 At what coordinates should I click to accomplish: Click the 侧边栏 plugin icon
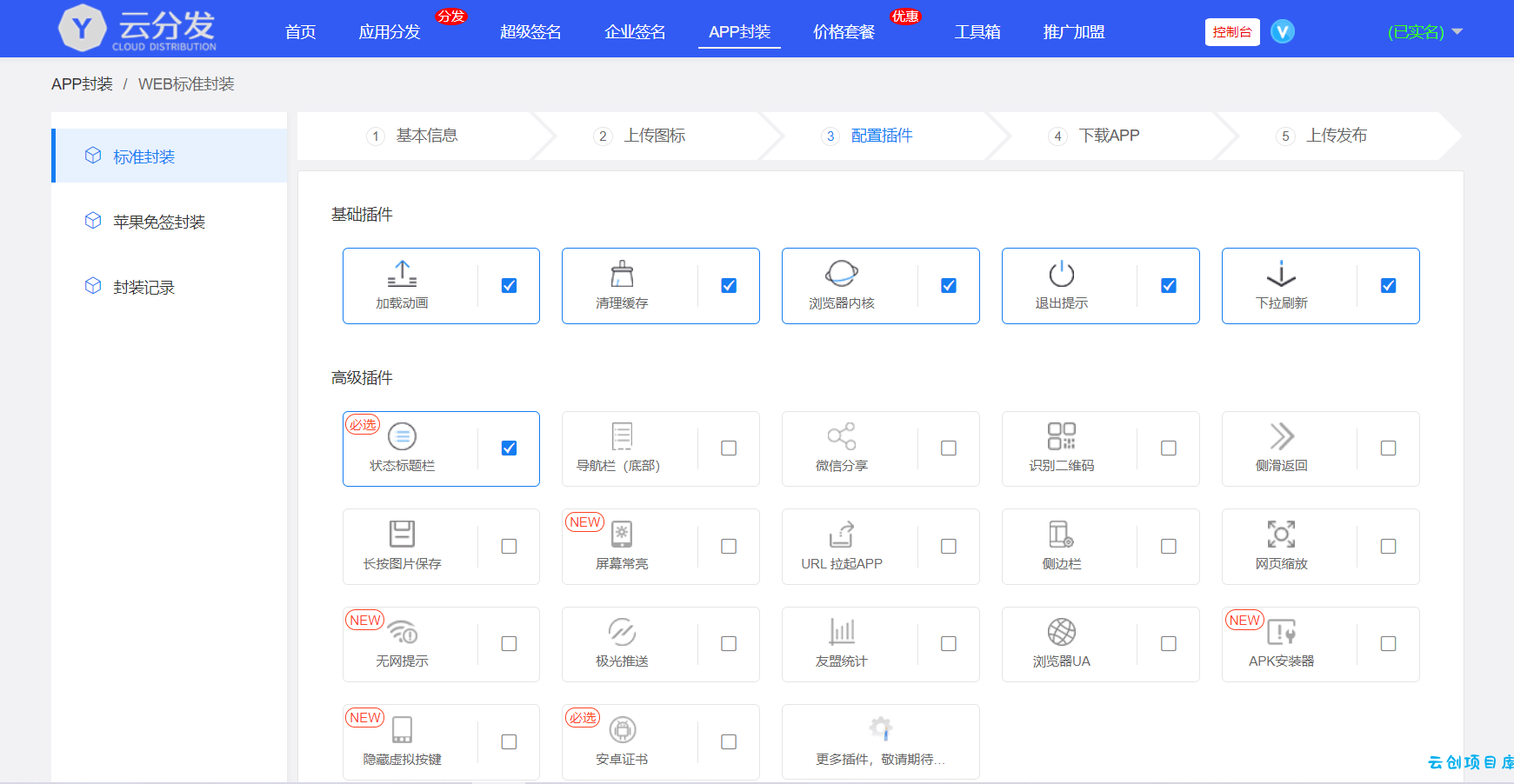click(1062, 534)
